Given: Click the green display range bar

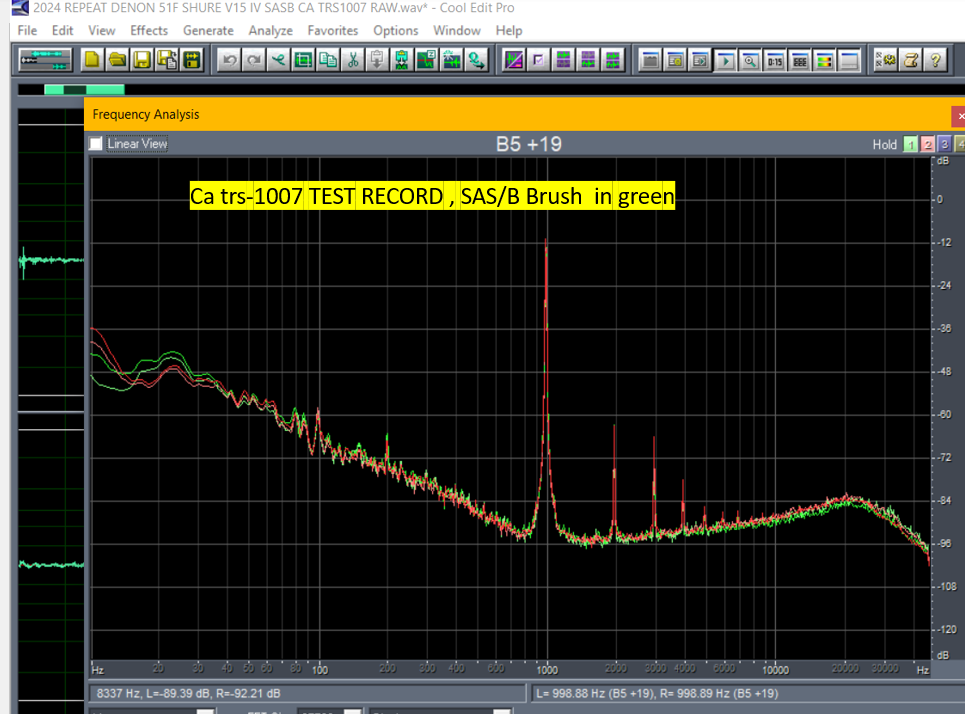Looking at the screenshot, I should point(85,90).
